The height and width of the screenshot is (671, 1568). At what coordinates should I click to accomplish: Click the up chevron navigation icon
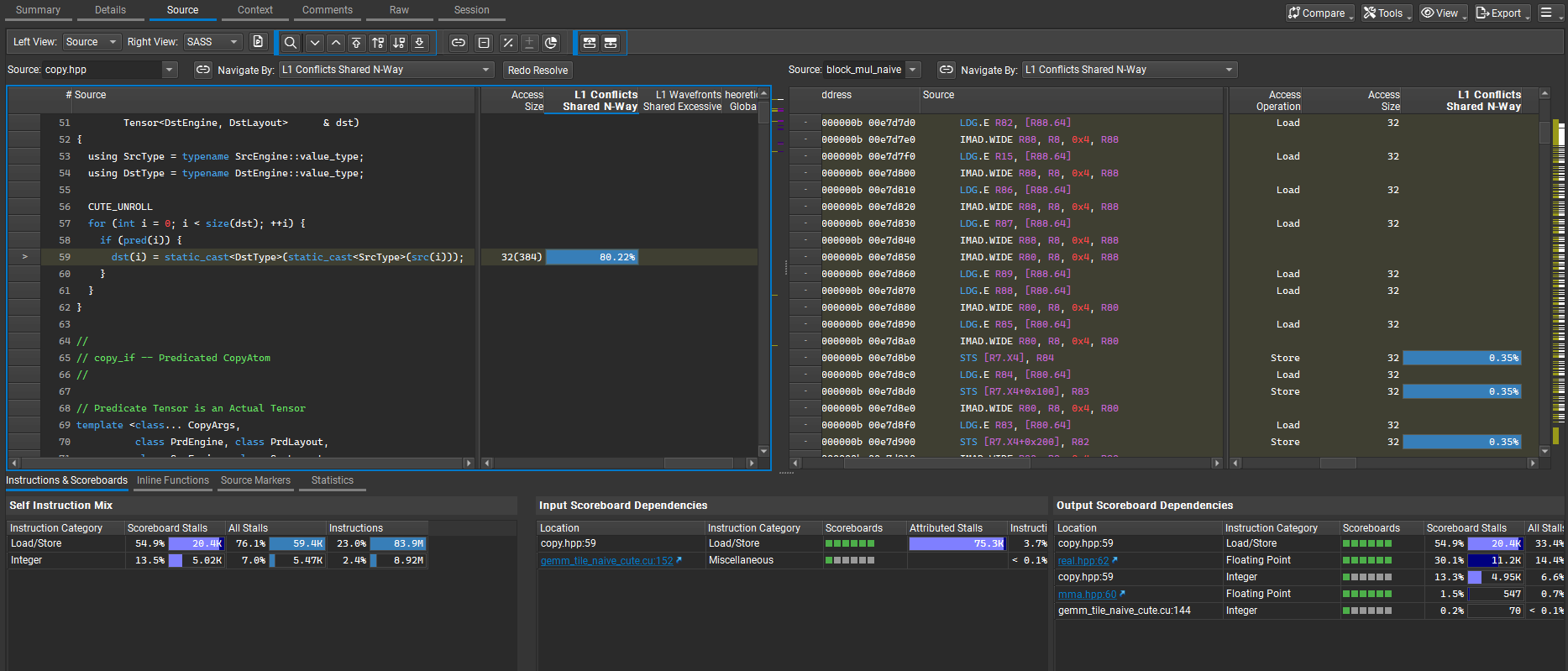[336, 43]
